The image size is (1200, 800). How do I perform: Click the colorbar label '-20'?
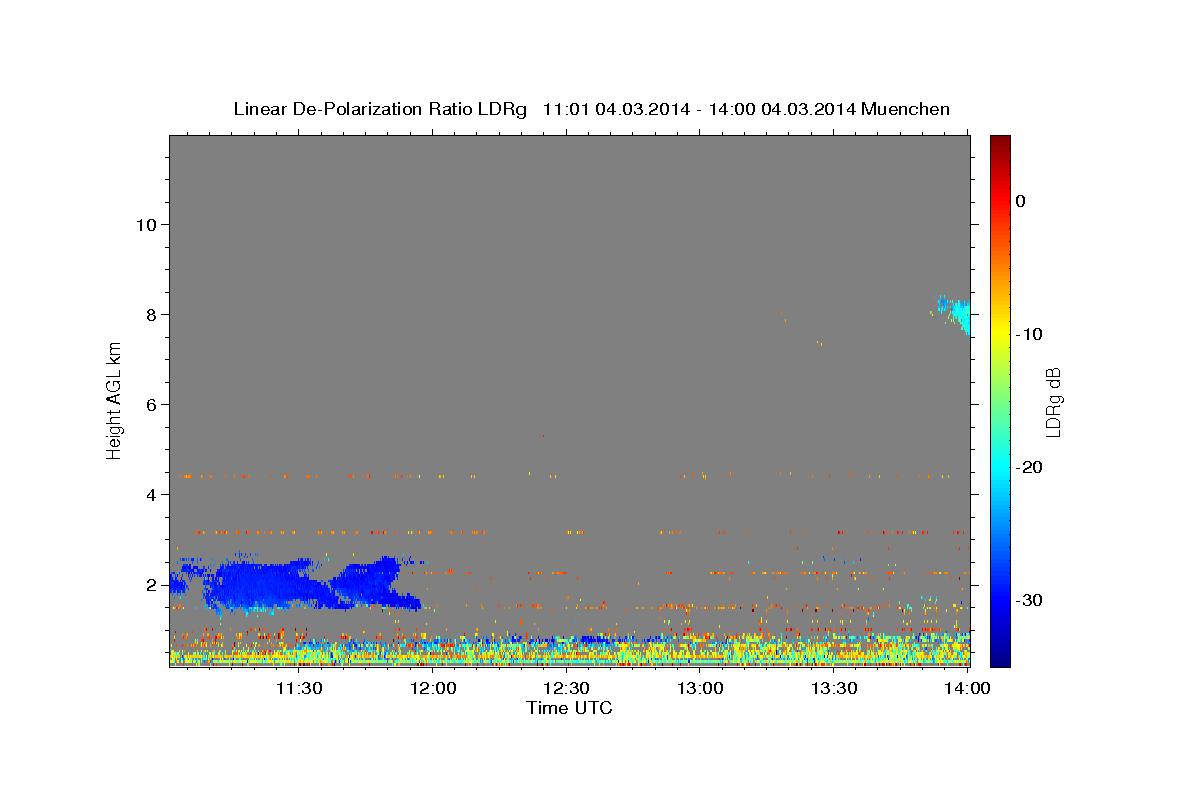tap(1029, 467)
